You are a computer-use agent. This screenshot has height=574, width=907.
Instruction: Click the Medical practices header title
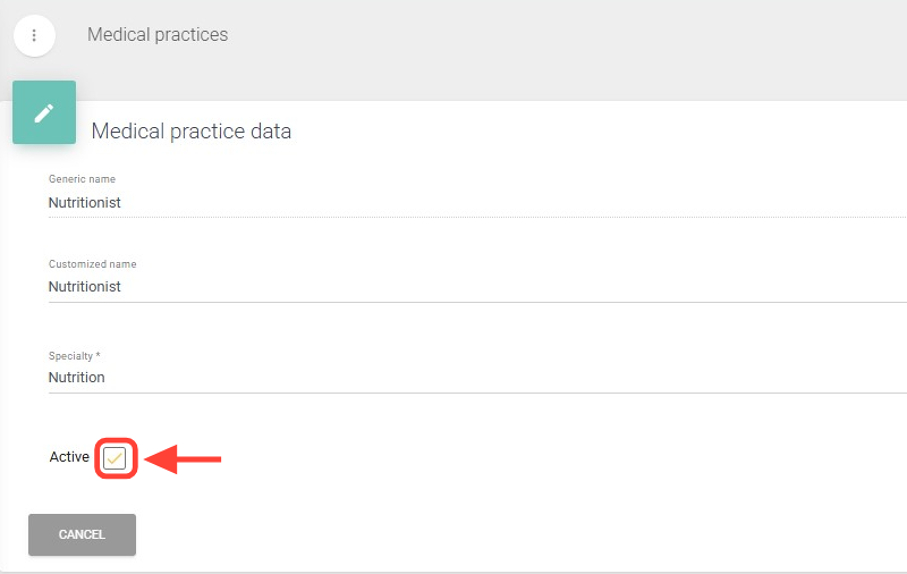pyautogui.click(x=157, y=35)
